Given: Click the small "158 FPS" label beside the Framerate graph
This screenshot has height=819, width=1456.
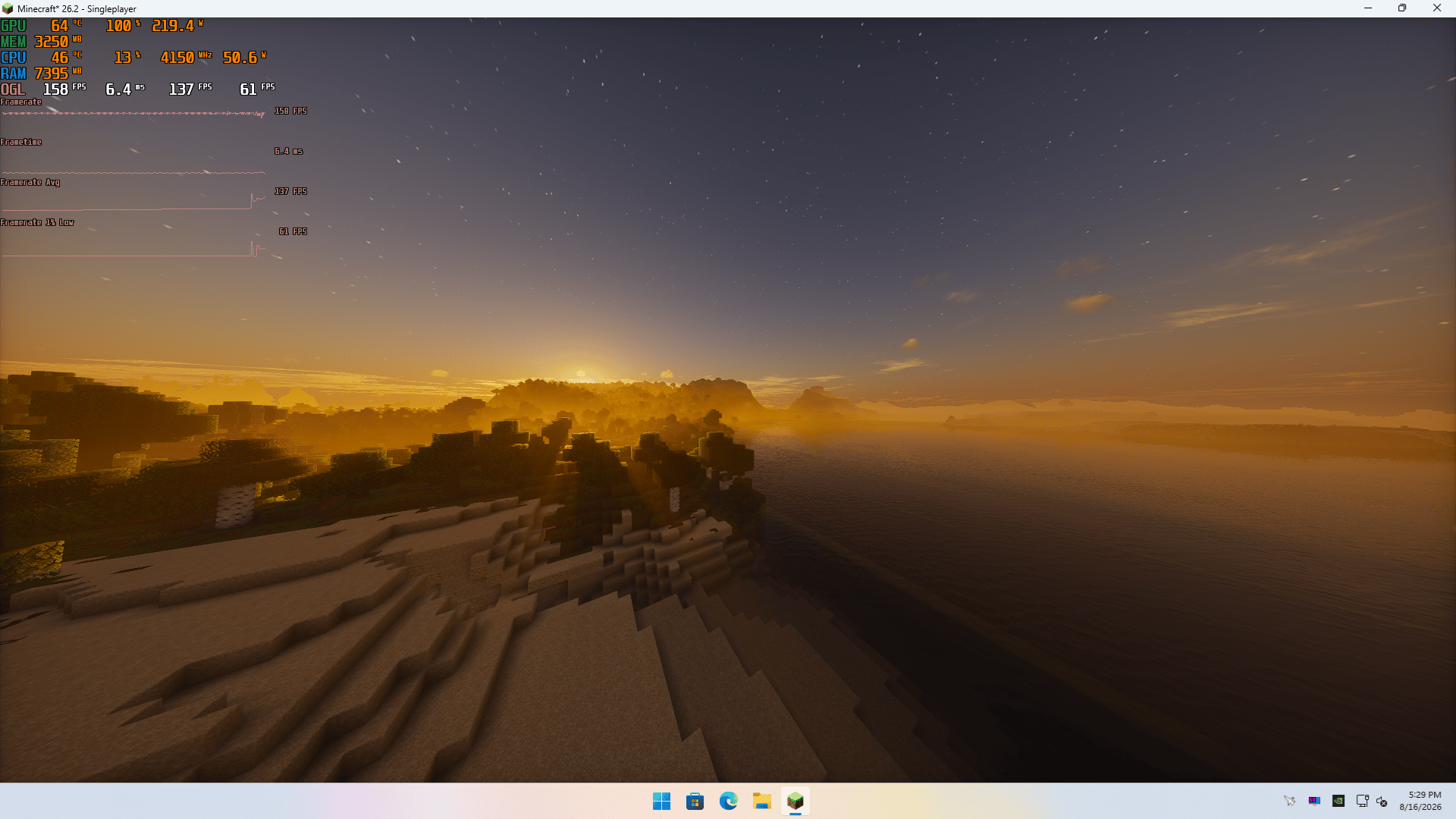Looking at the screenshot, I should click(290, 111).
